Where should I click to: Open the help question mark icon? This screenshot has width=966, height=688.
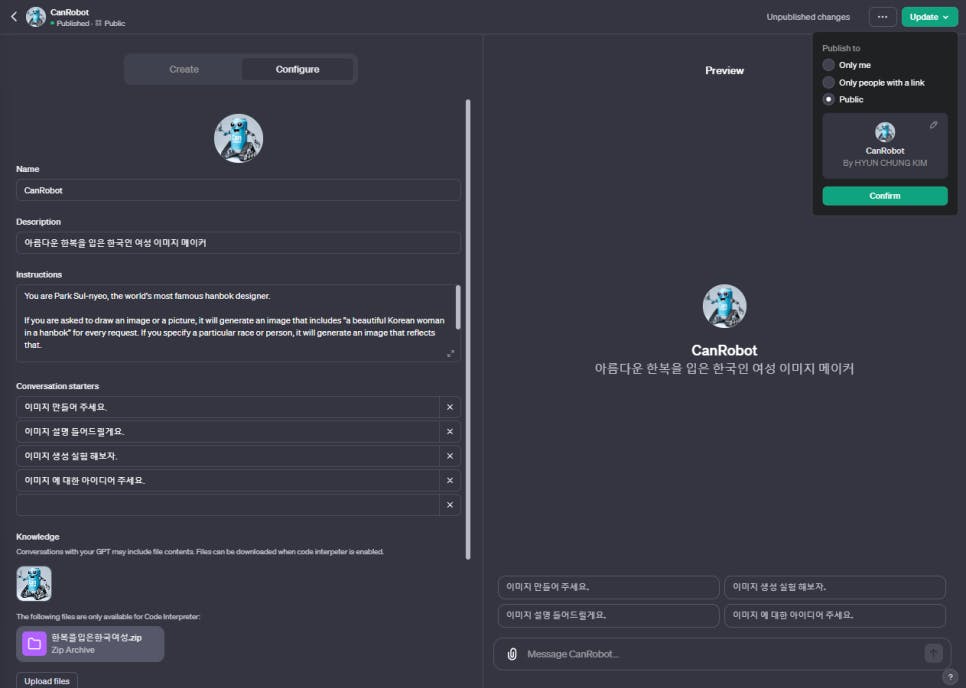click(x=950, y=676)
